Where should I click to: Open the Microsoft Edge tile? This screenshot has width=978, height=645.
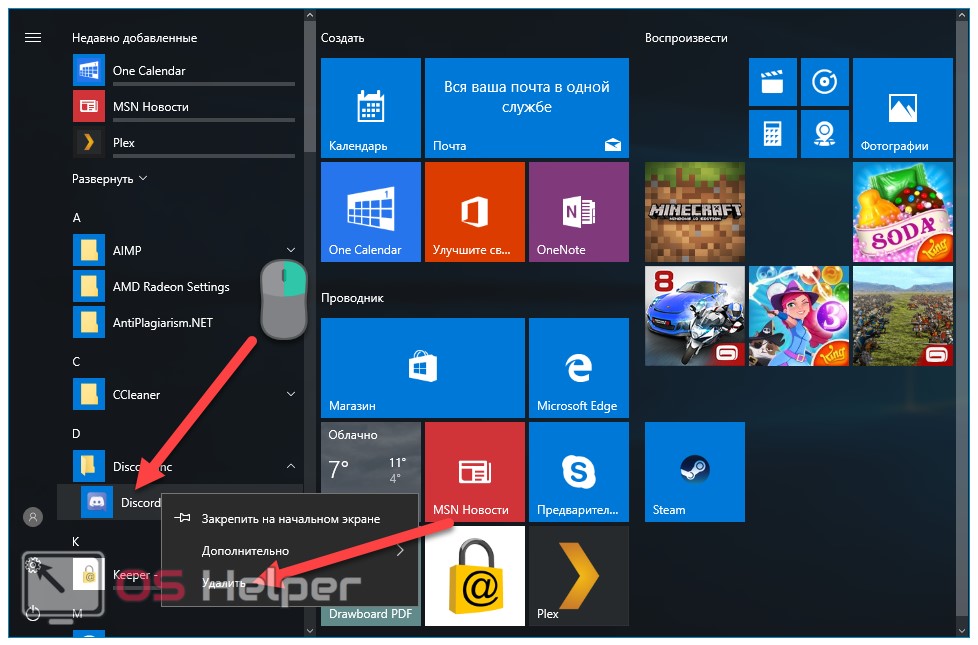[x=578, y=367]
